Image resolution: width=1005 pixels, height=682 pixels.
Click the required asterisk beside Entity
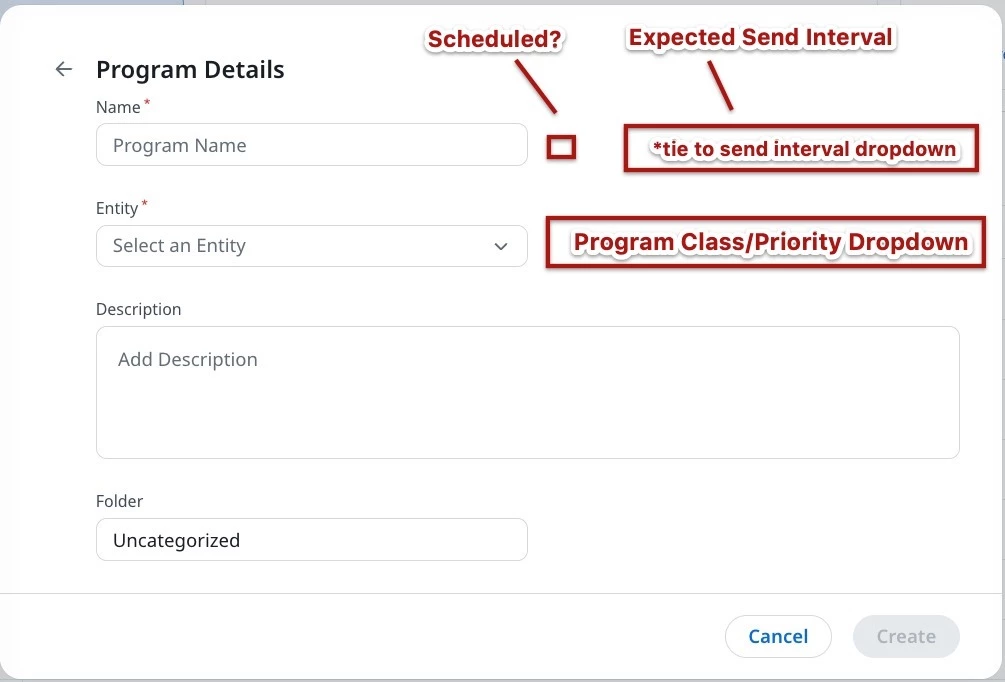coord(144,203)
